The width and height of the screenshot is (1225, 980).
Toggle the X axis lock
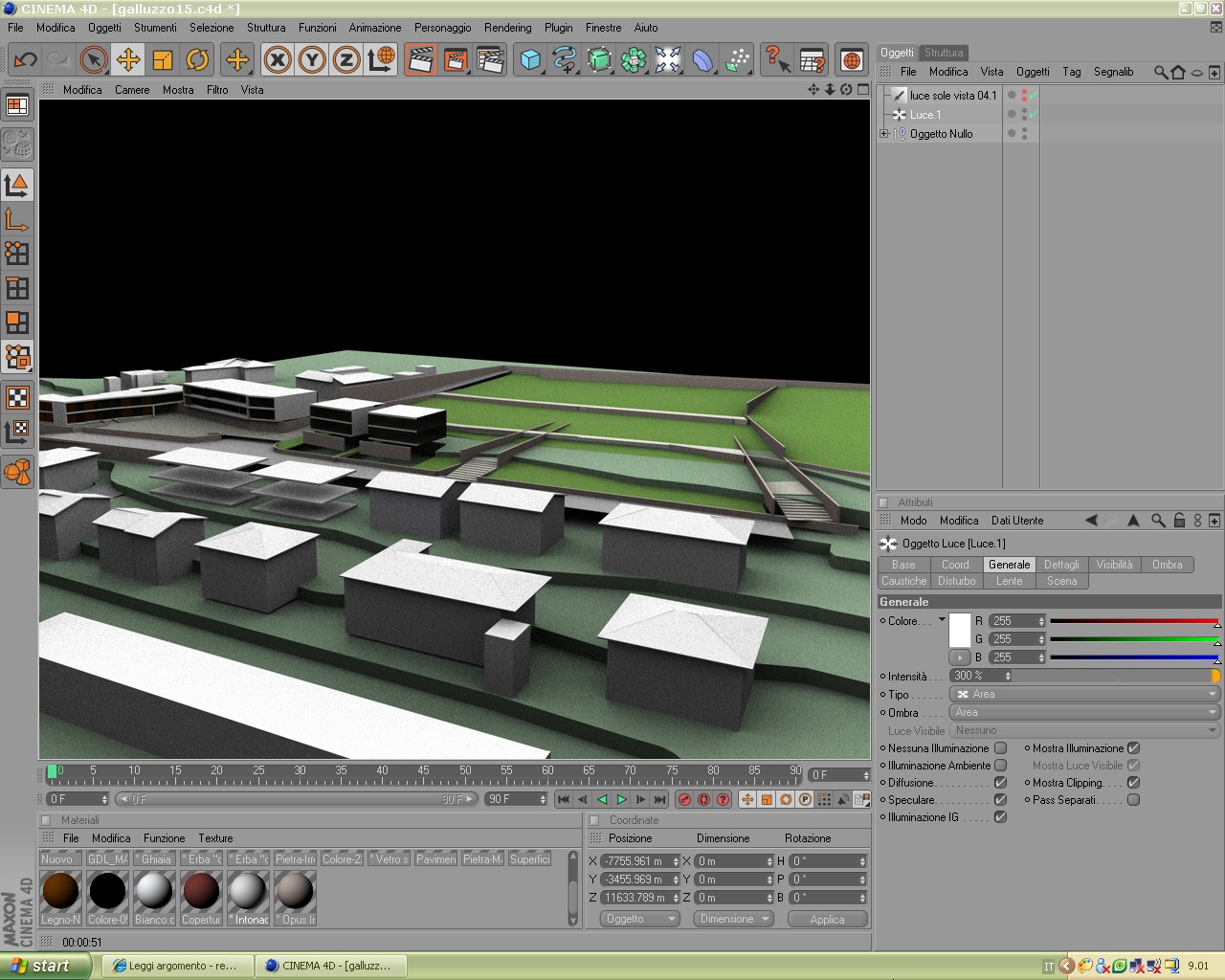click(278, 60)
